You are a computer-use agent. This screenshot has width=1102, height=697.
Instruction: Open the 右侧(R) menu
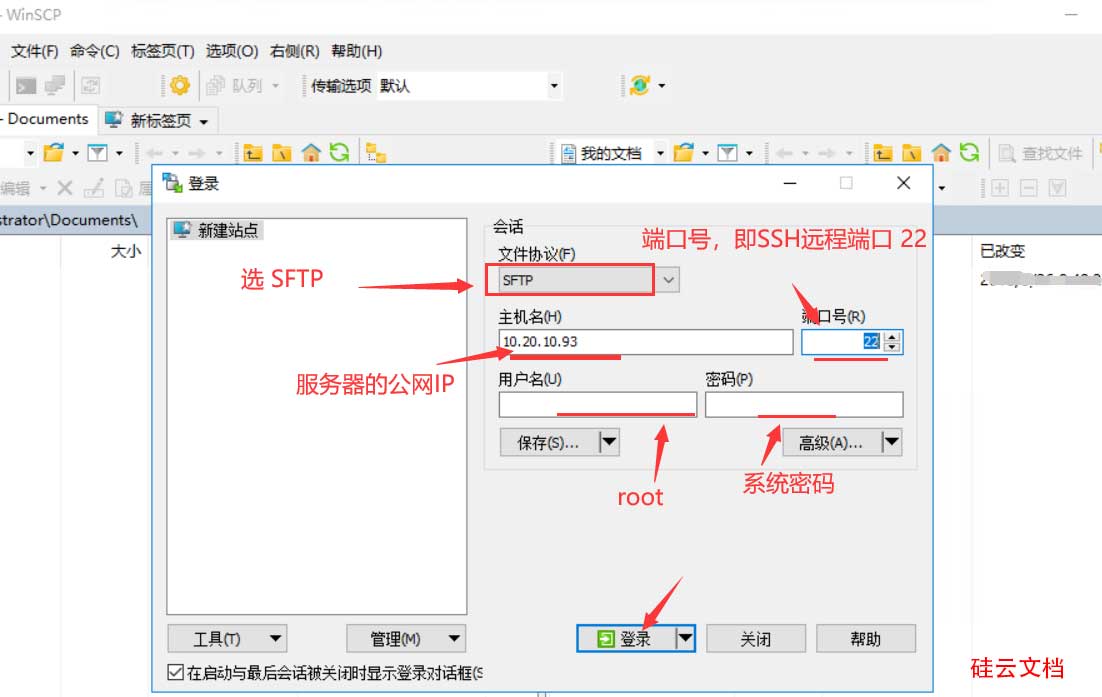294,51
